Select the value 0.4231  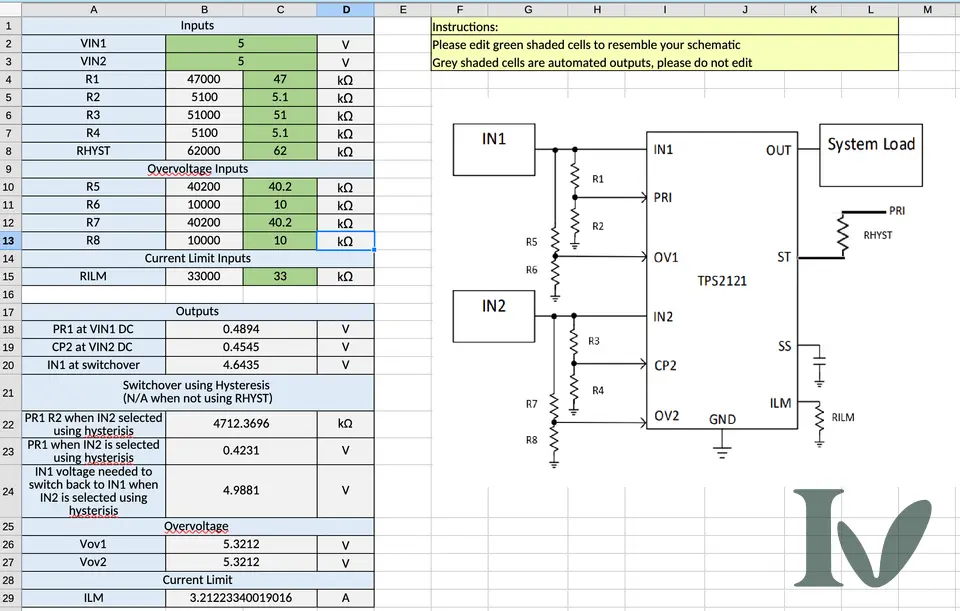click(241, 451)
